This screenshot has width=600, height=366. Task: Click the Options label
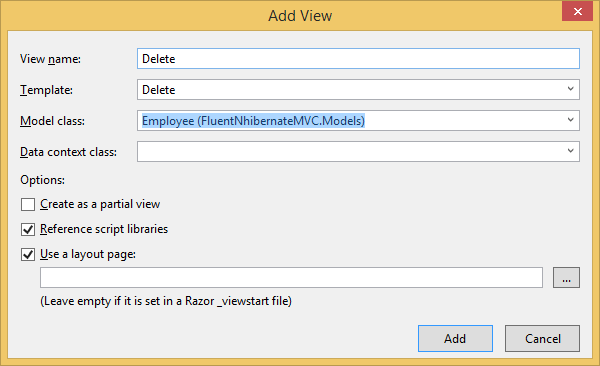[42, 180]
